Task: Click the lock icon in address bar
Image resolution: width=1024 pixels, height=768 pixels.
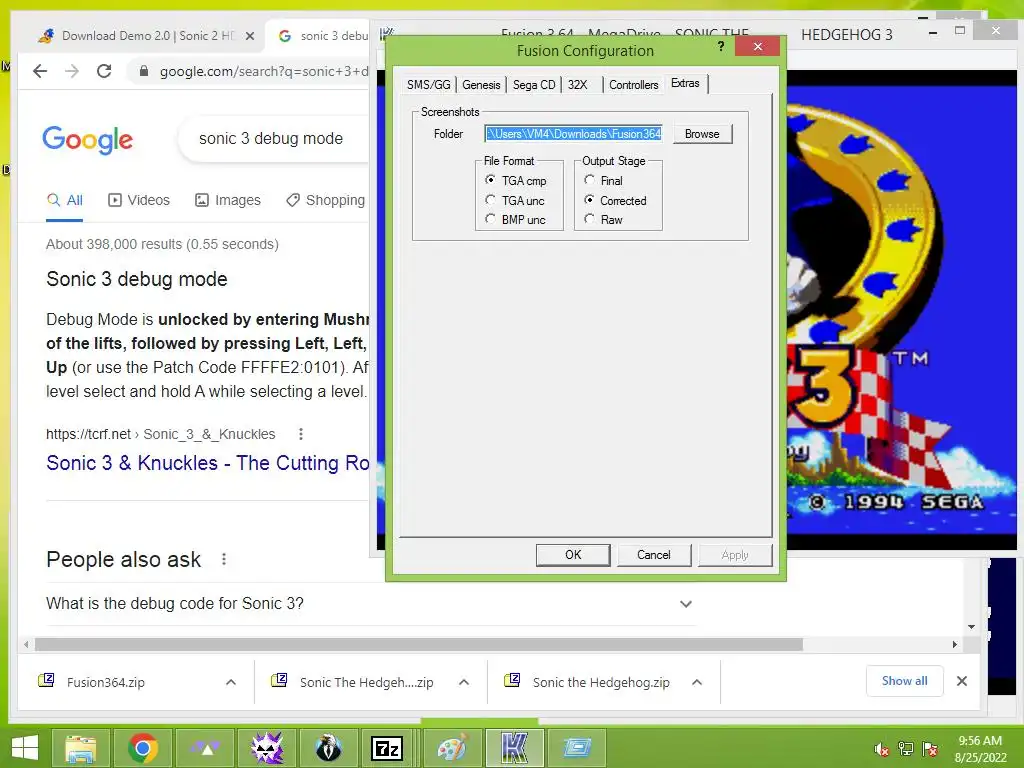Action: [144, 71]
